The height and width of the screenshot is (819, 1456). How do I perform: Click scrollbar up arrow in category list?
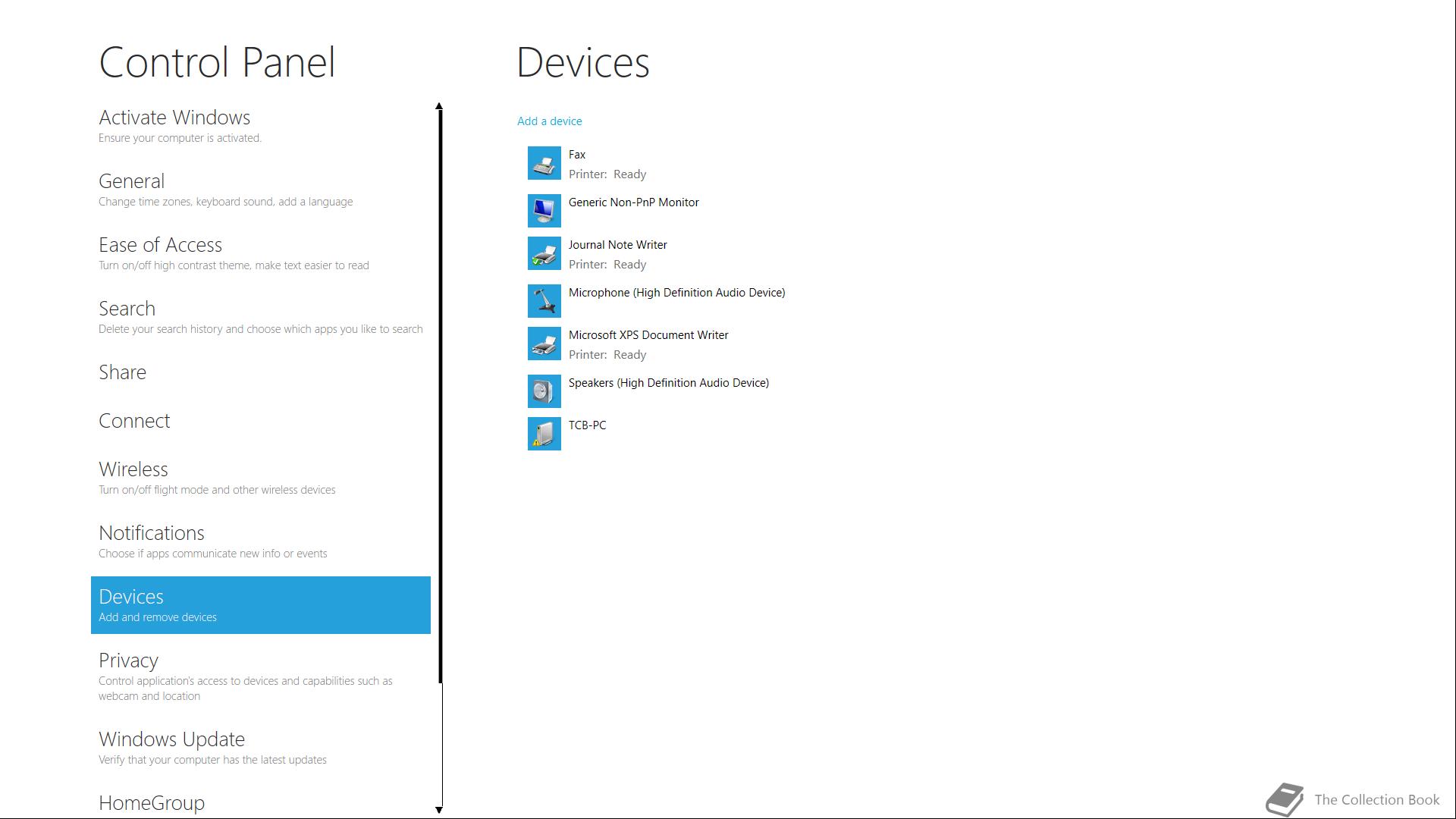pyautogui.click(x=439, y=106)
